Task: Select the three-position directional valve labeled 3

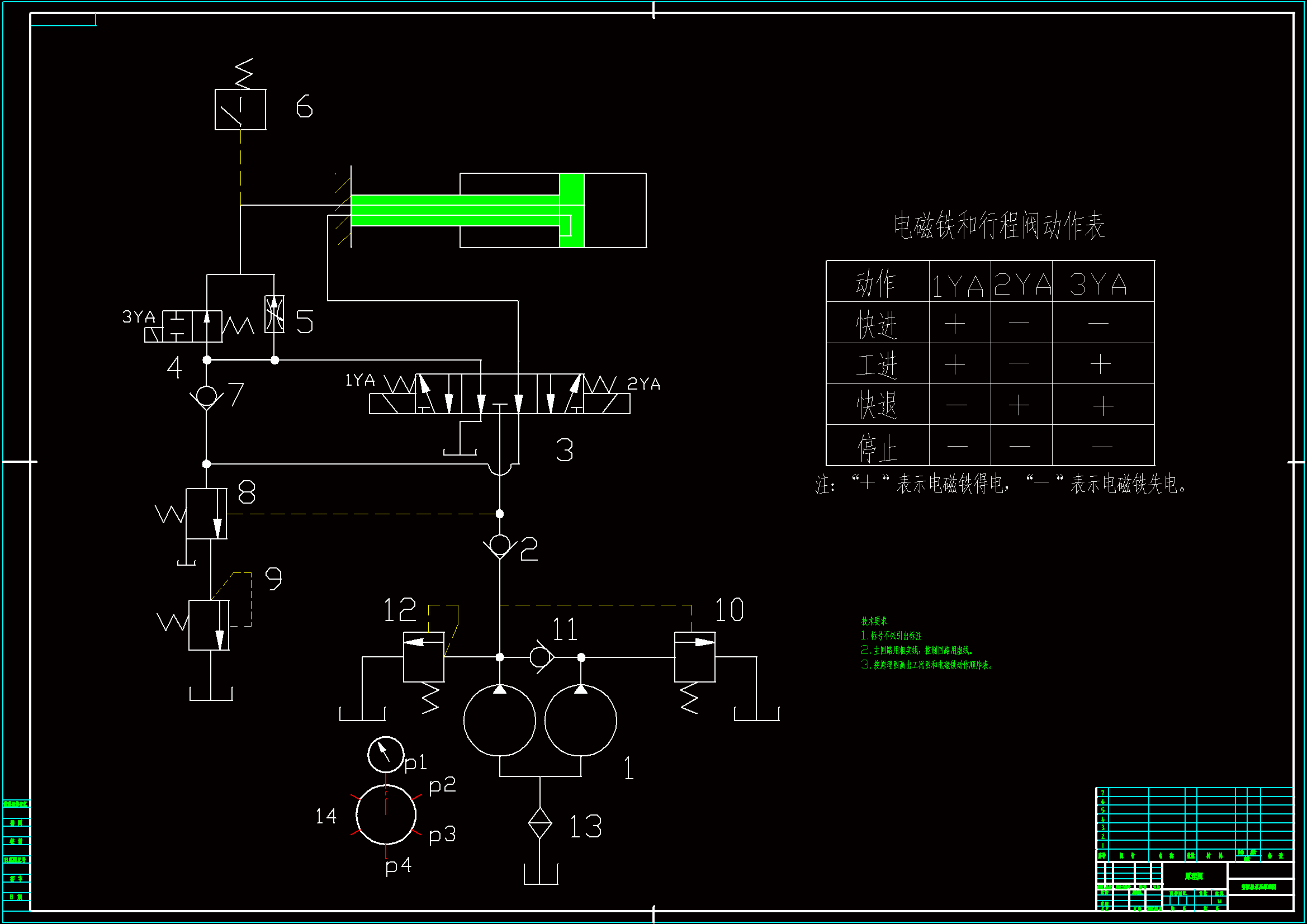Action: click(499, 394)
